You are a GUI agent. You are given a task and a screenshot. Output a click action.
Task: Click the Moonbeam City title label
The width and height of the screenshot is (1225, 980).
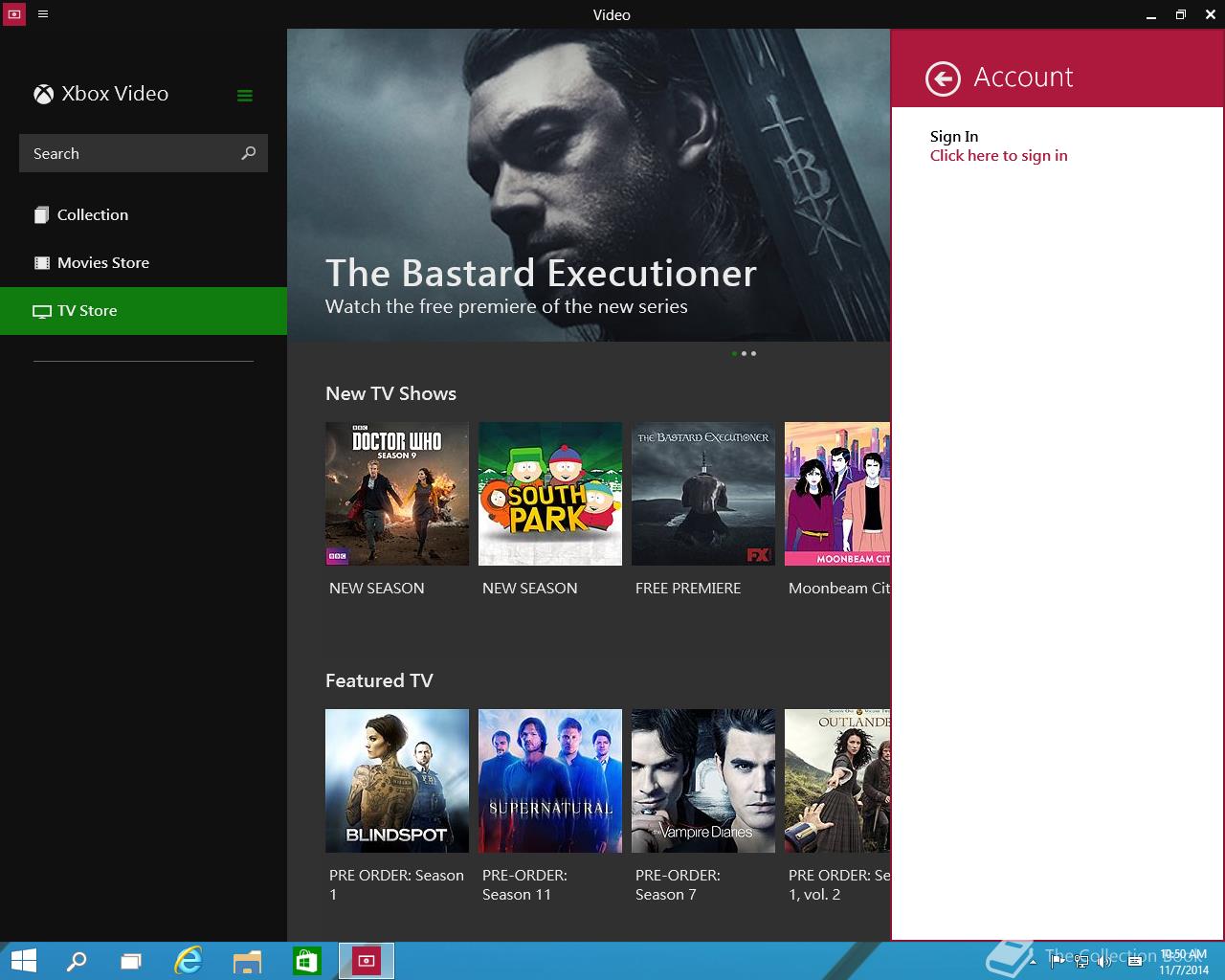[x=839, y=589]
